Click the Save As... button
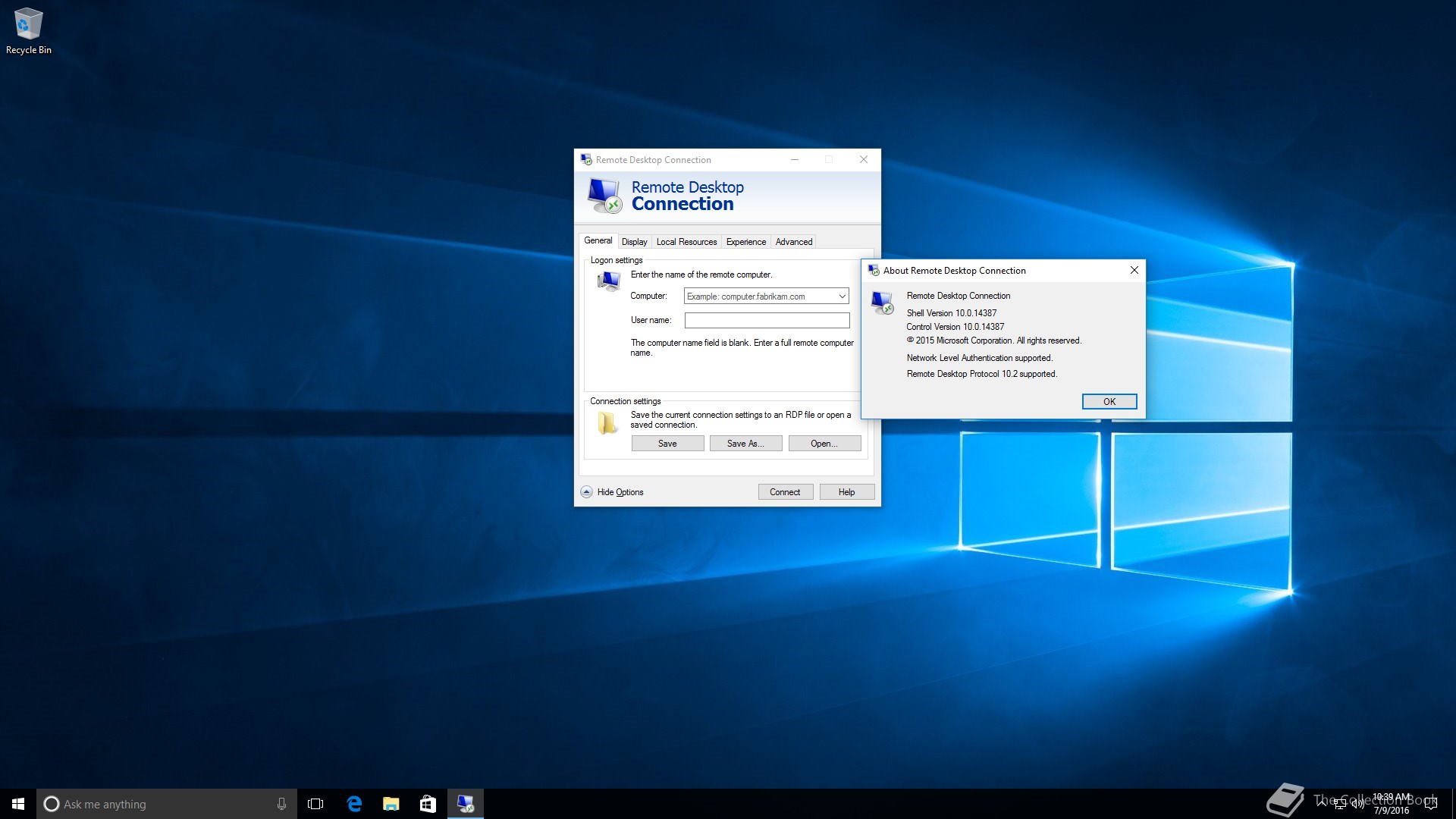 pos(745,444)
